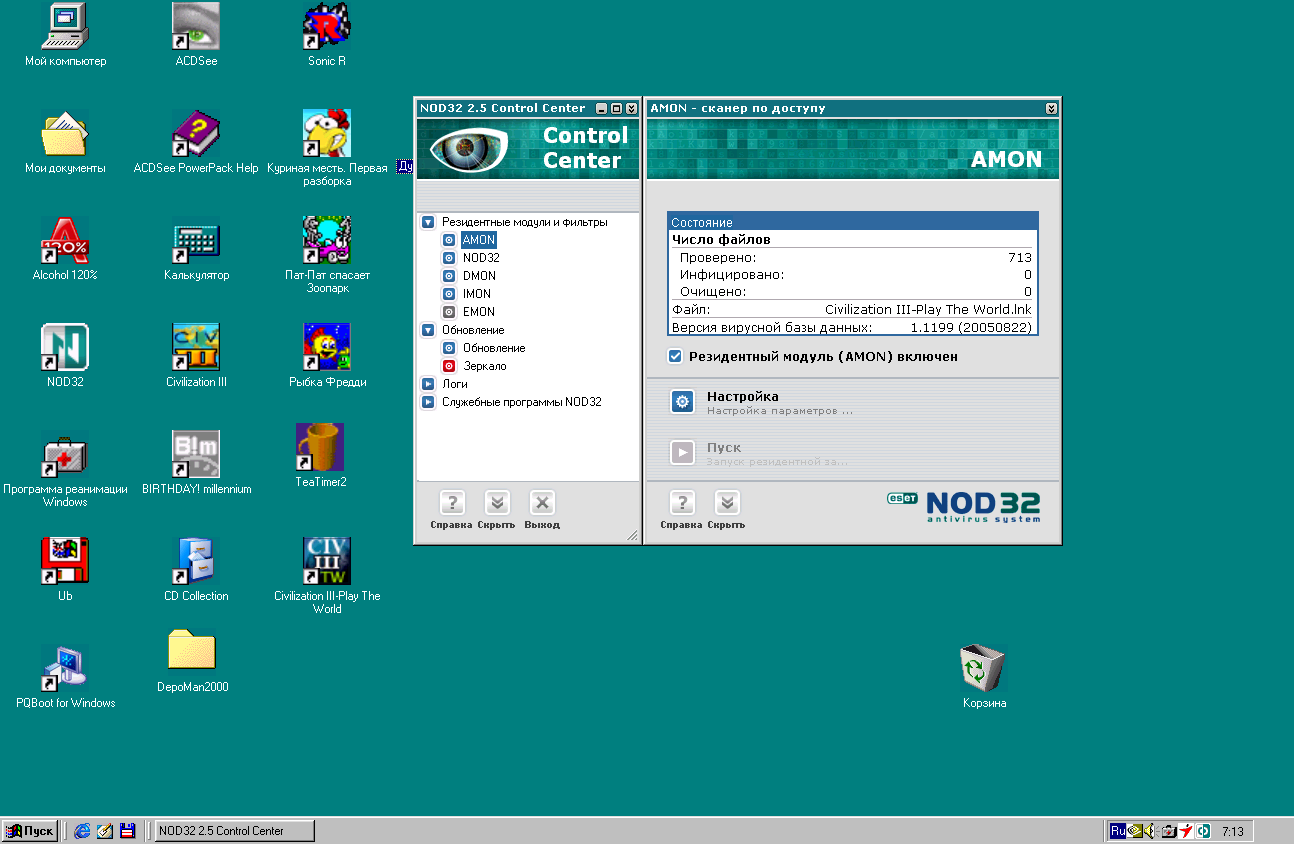1294x844 pixels.
Task: Click the NVIDIA tray icon
Action: tap(1134, 831)
